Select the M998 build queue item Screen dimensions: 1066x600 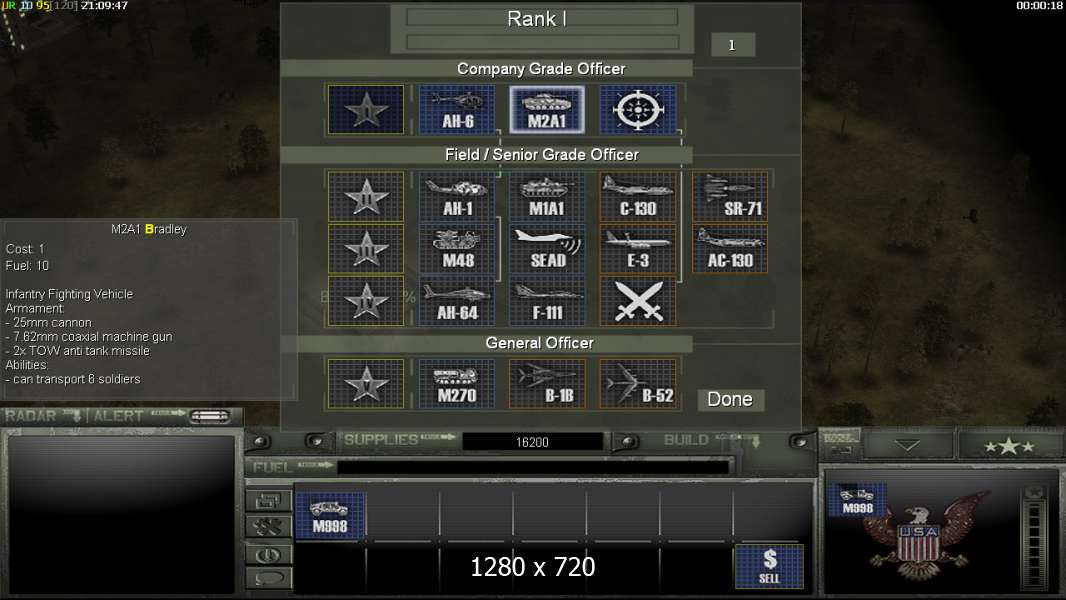click(x=330, y=516)
